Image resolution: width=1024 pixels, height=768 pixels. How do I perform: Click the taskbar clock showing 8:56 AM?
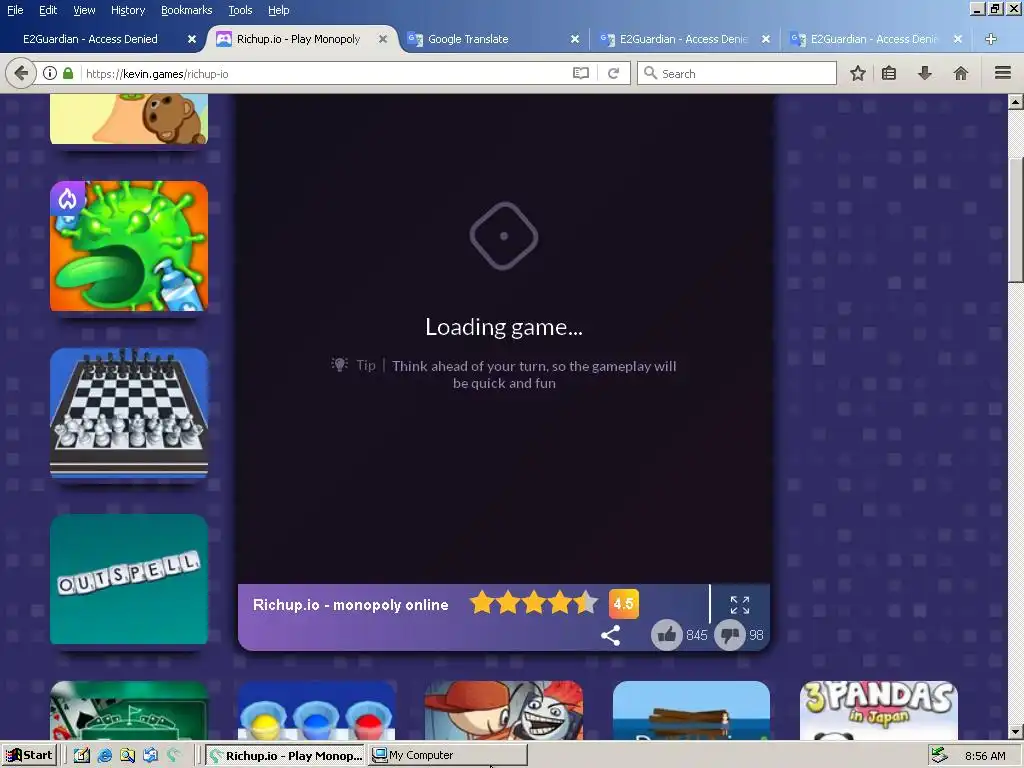[985, 756]
